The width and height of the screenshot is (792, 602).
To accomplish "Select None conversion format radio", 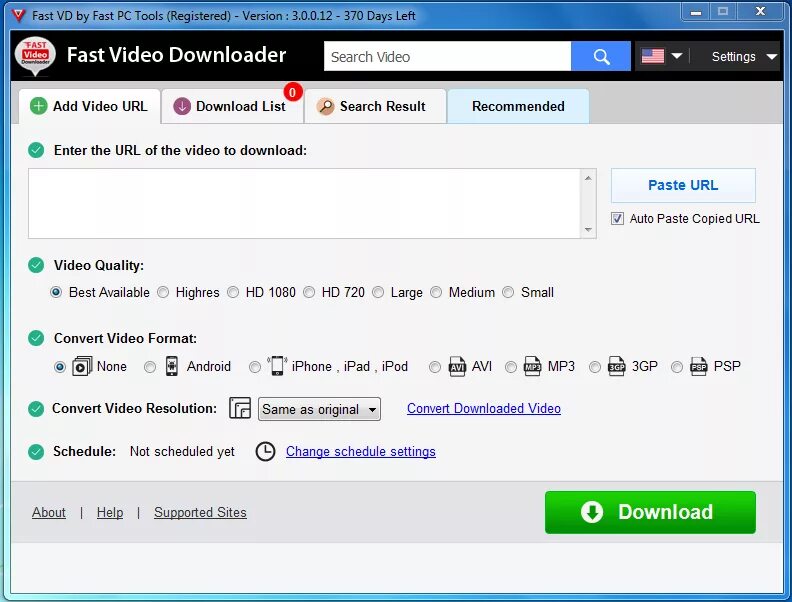I will click(x=60, y=367).
